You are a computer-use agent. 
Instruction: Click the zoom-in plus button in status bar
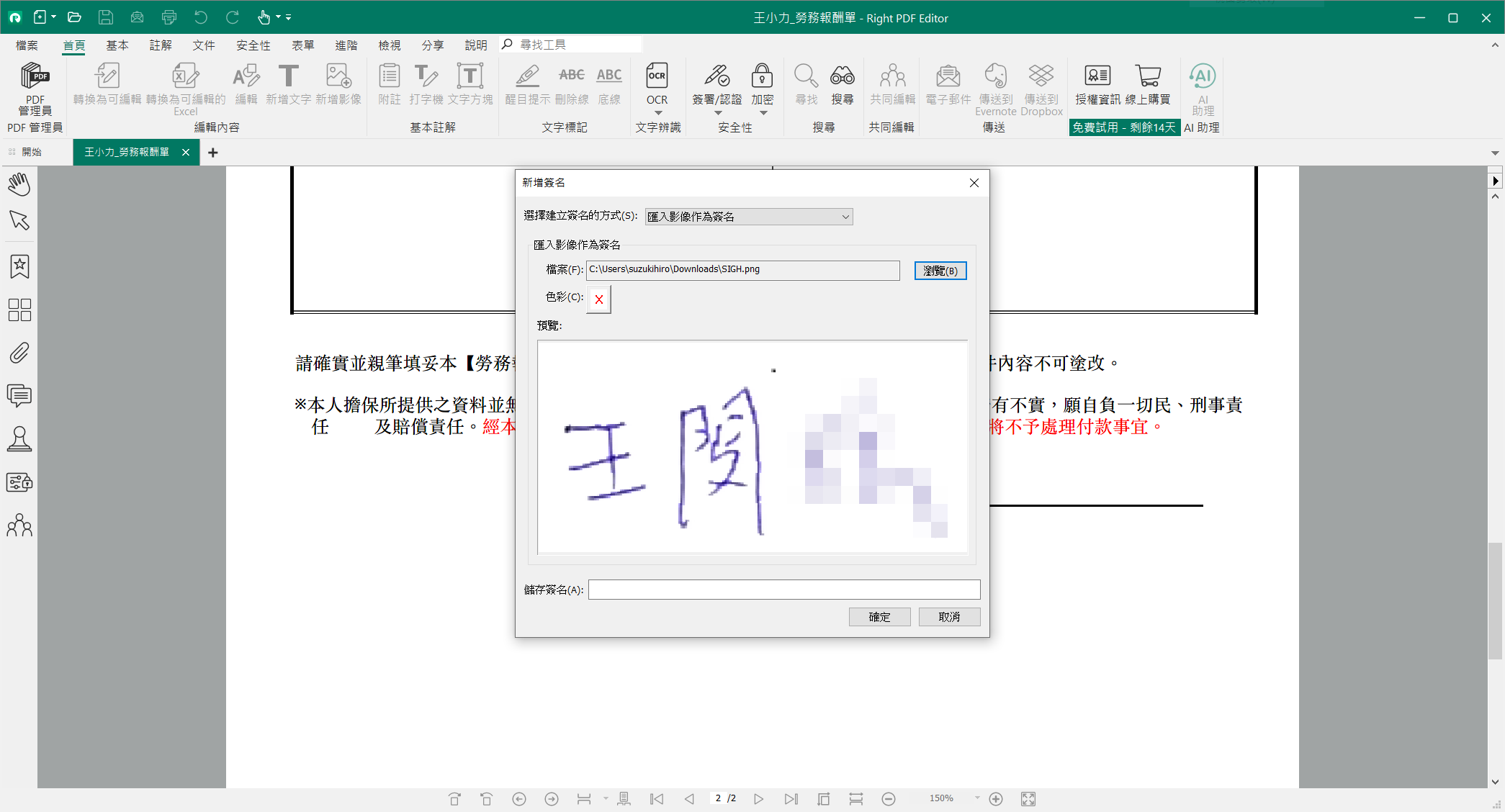click(996, 798)
